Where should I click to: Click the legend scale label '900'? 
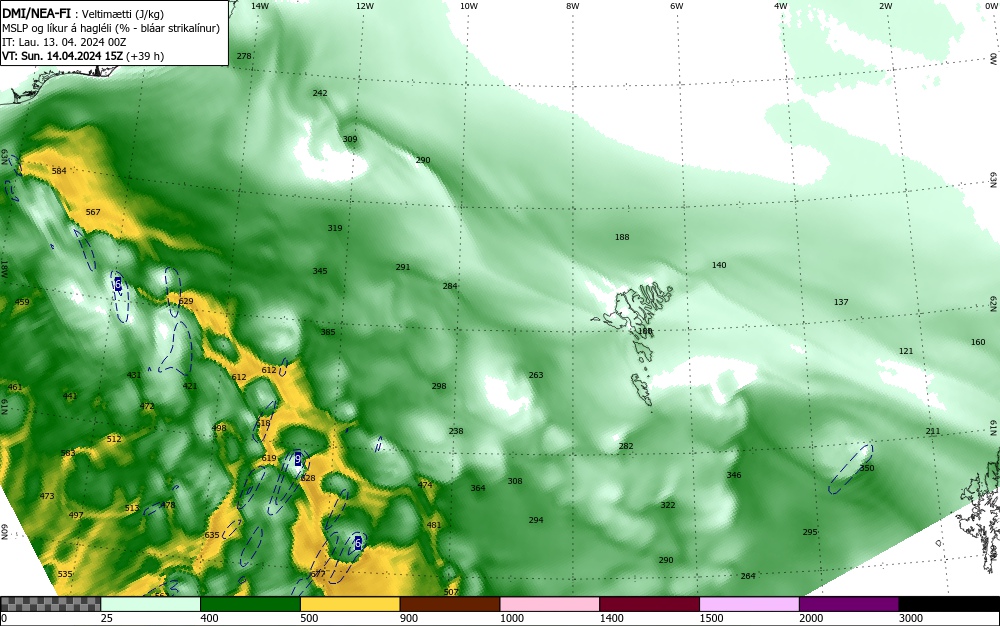coord(409,618)
